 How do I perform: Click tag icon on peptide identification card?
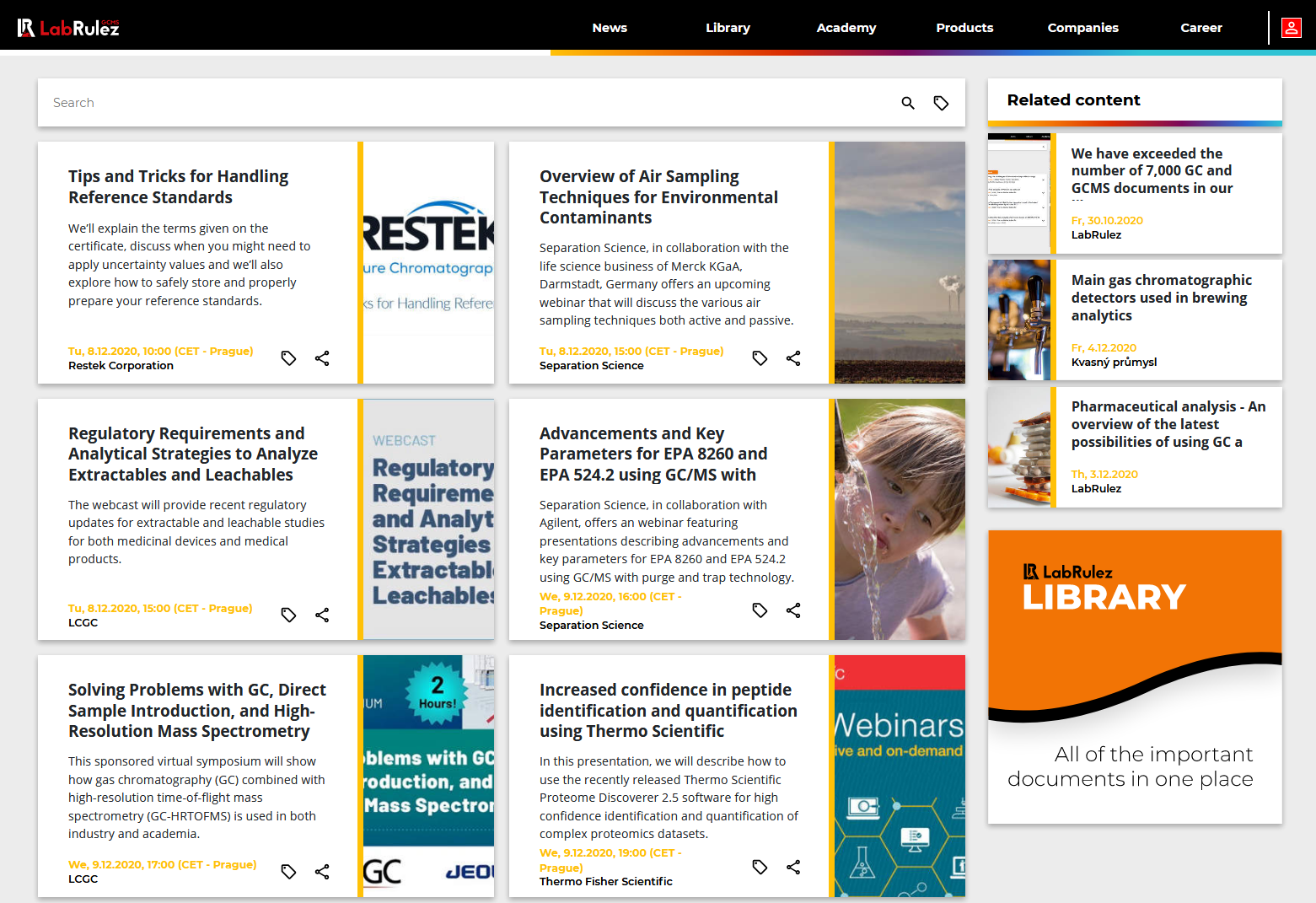pyautogui.click(x=760, y=867)
